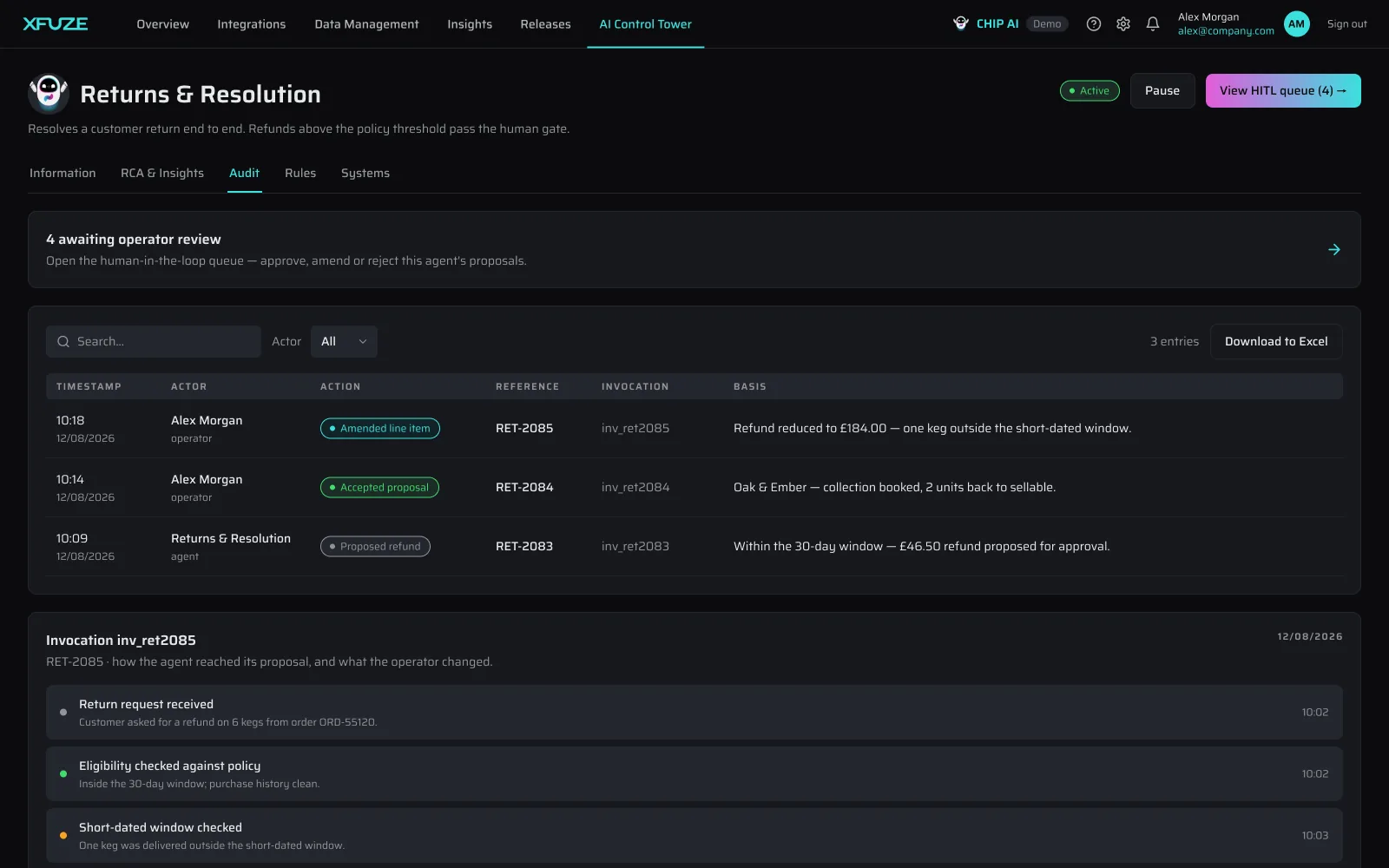Click the search magnifier icon
The height and width of the screenshot is (868, 1389).
click(63, 342)
